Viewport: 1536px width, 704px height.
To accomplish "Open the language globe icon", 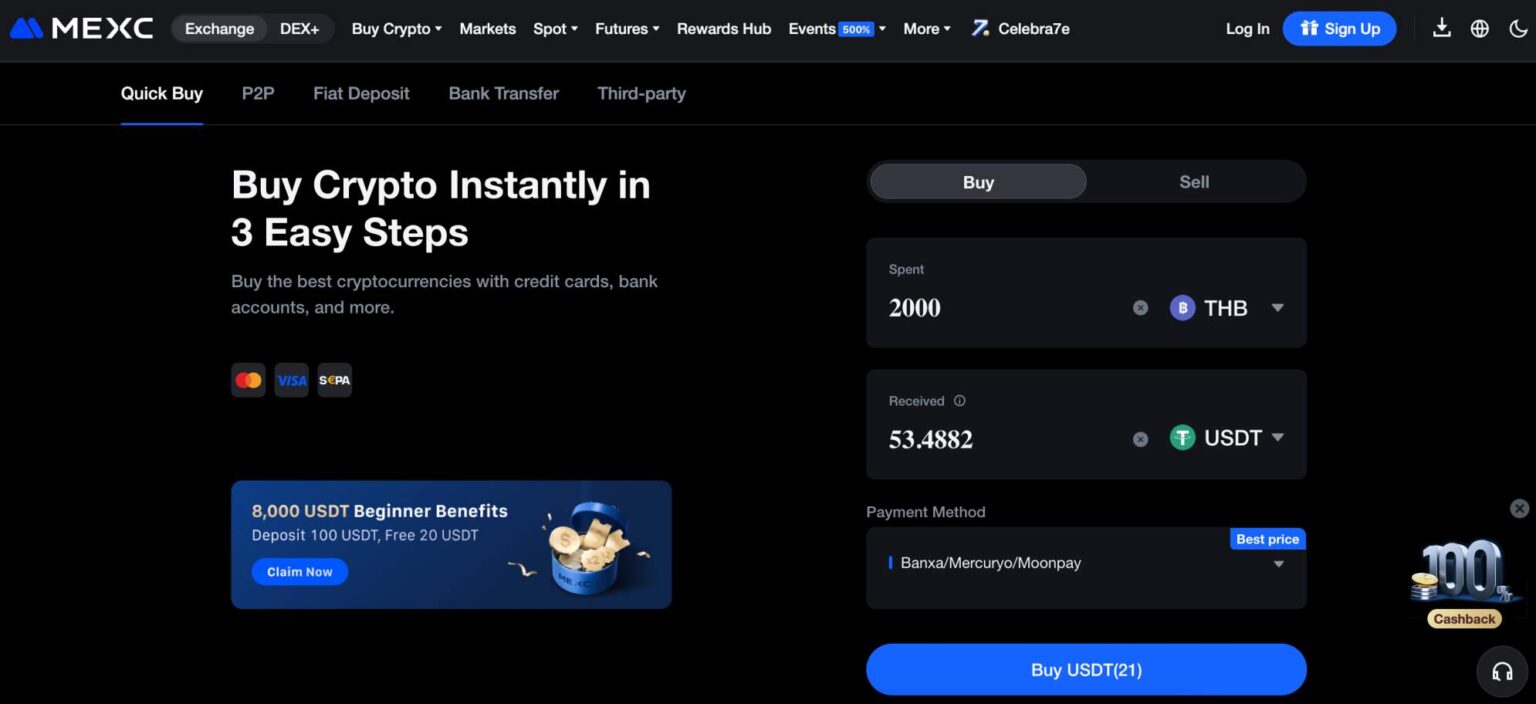I will click(1480, 28).
